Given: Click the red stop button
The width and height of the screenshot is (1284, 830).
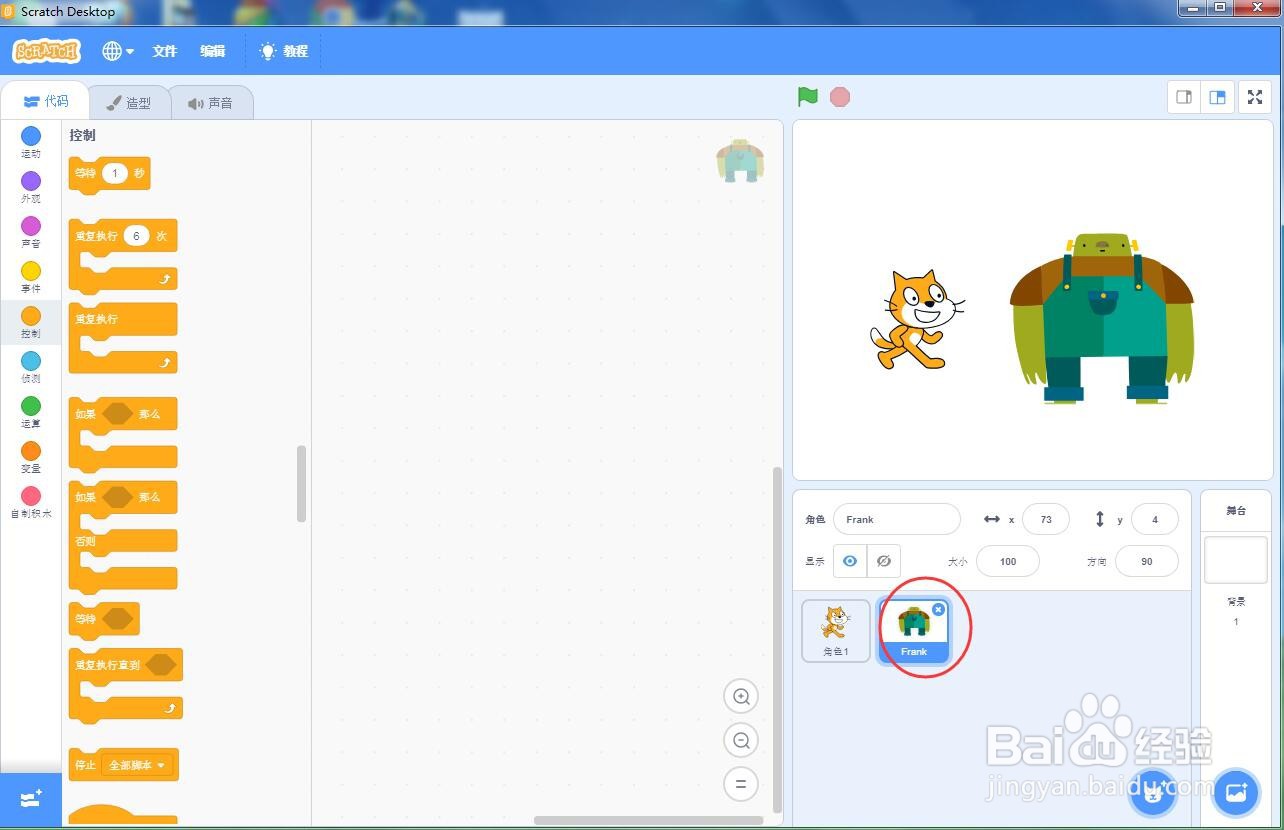Looking at the screenshot, I should pos(840,97).
